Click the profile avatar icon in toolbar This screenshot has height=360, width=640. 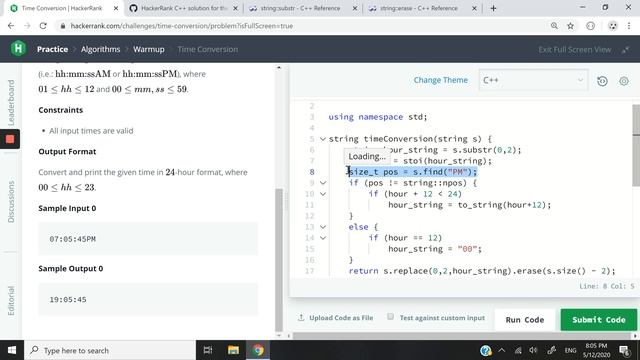coord(613,26)
